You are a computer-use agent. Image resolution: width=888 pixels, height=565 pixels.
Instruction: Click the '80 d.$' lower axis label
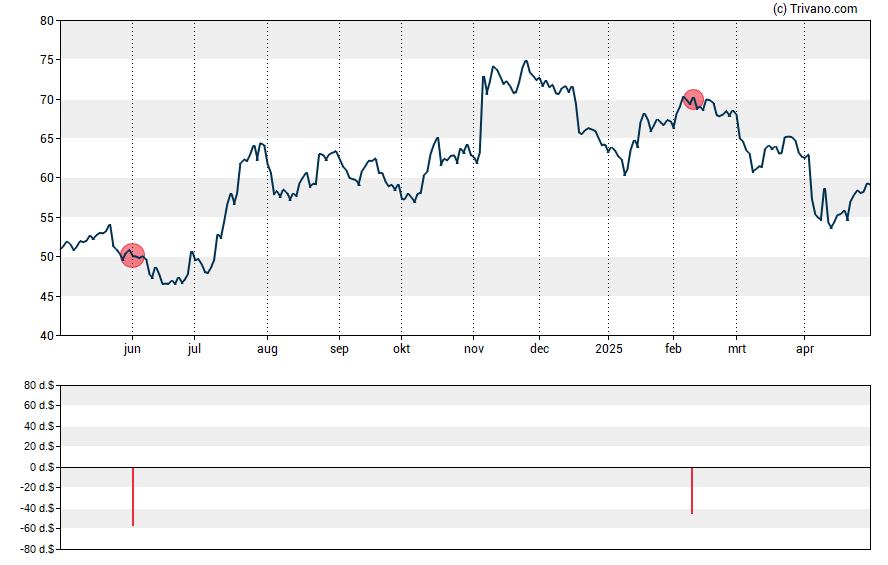click(x=39, y=386)
